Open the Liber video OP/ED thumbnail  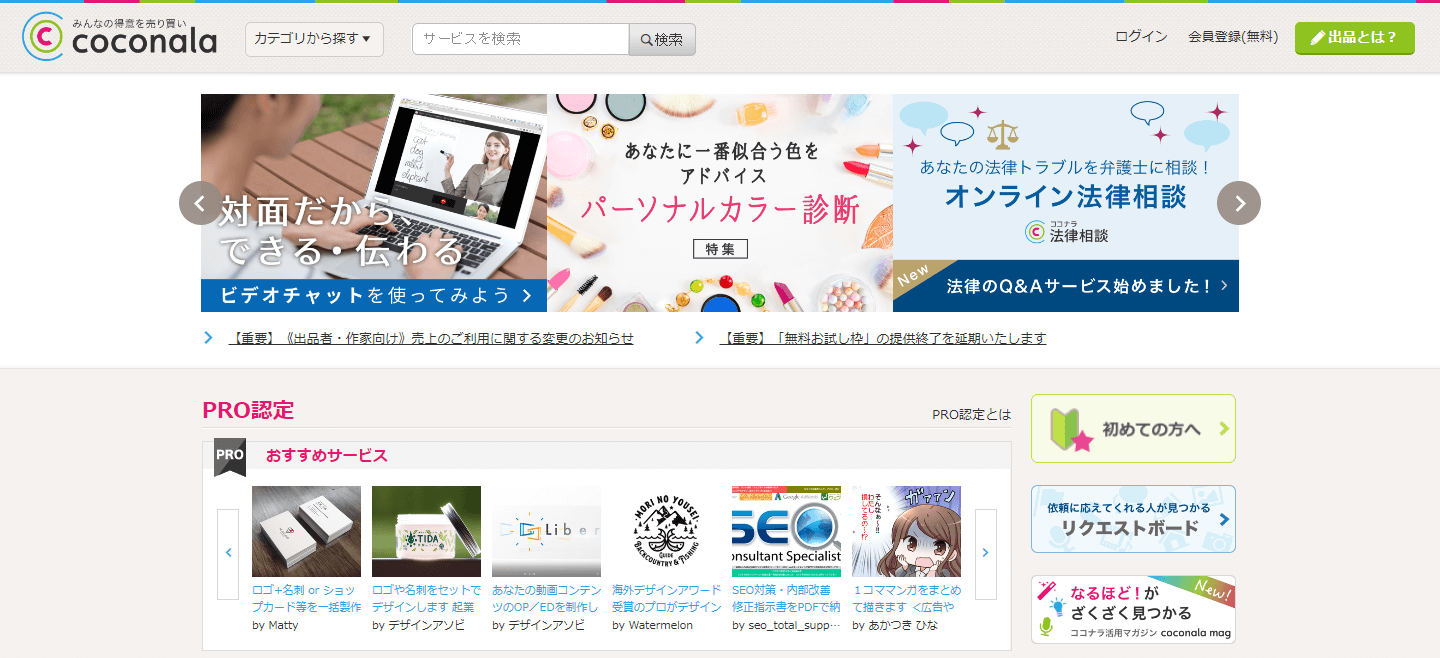pos(546,531)
